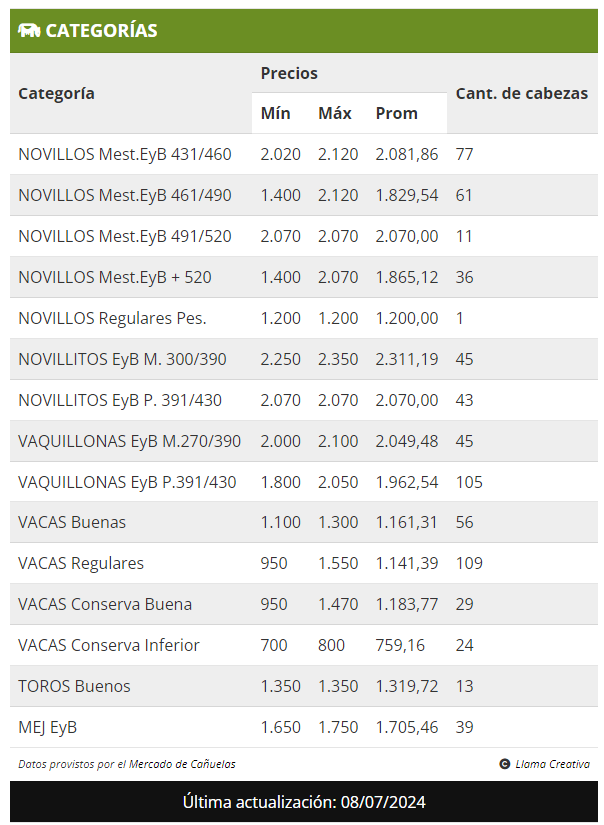Click the cow icon beside CATEGORÍAS
Screen dimensions: 604x825
coord(29,31)
